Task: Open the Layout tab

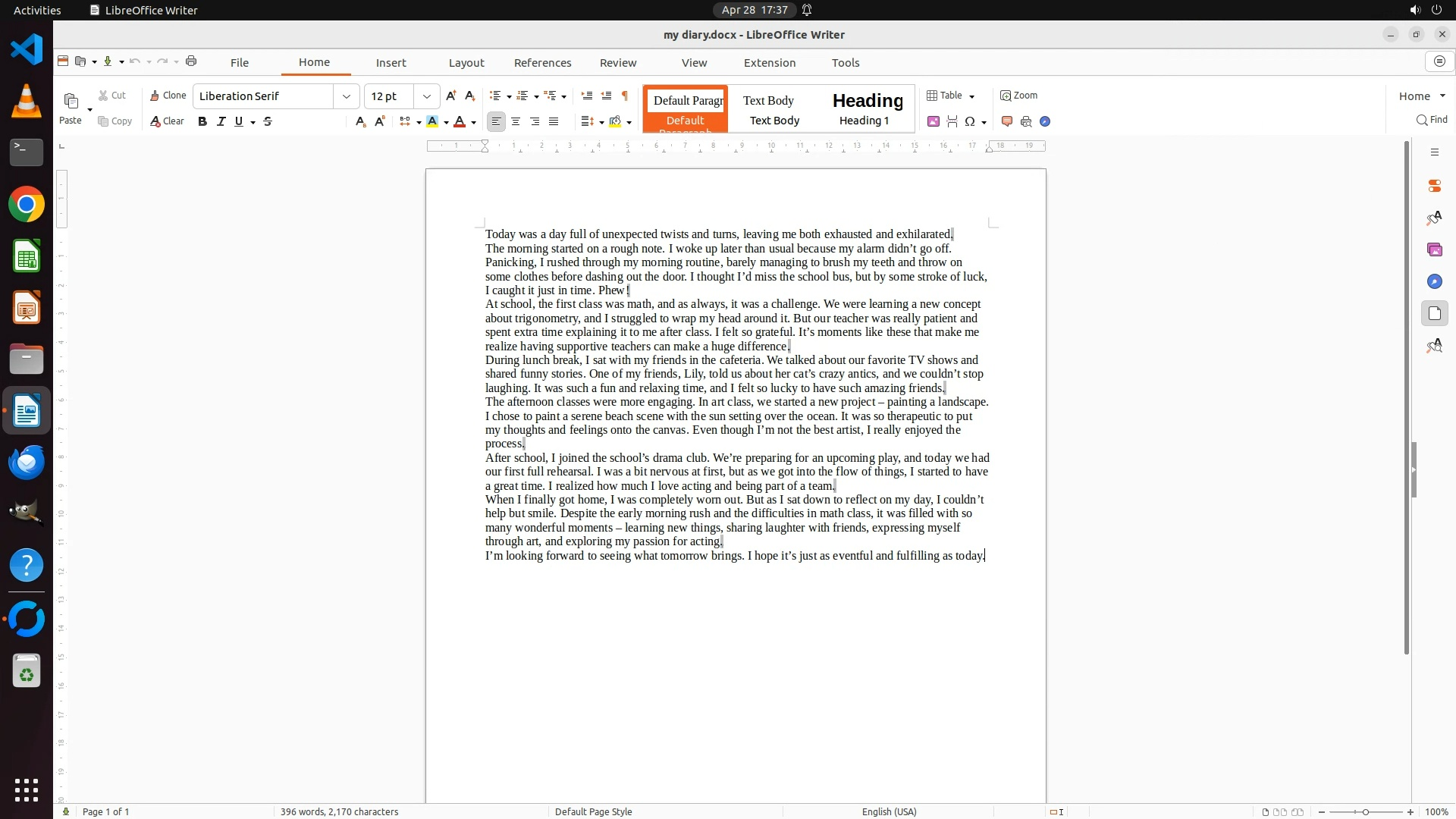Action: [x=466, y=63]
